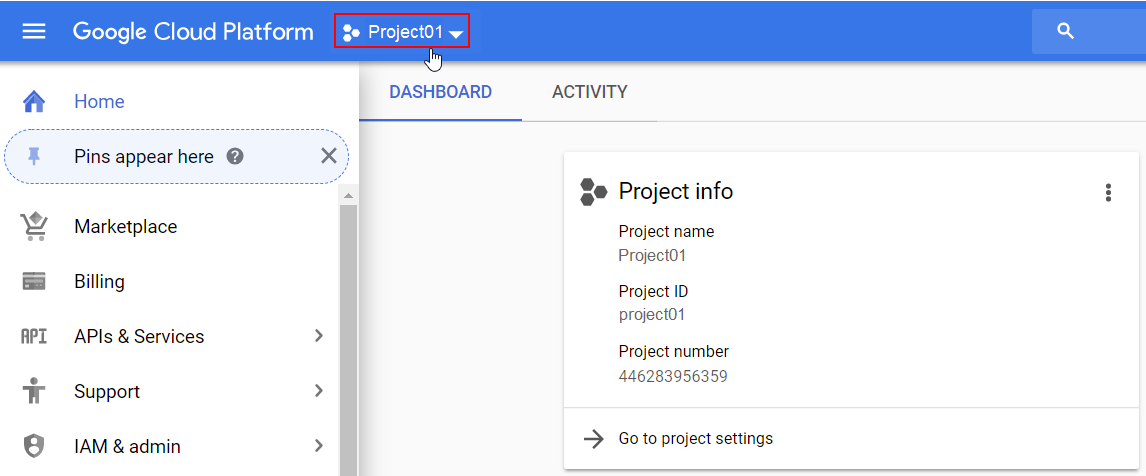Image resolution: width=1146 pixels, height=476 pixels.
Task: Switch to the ACTIVITY tab
Action: click(589, 92)
